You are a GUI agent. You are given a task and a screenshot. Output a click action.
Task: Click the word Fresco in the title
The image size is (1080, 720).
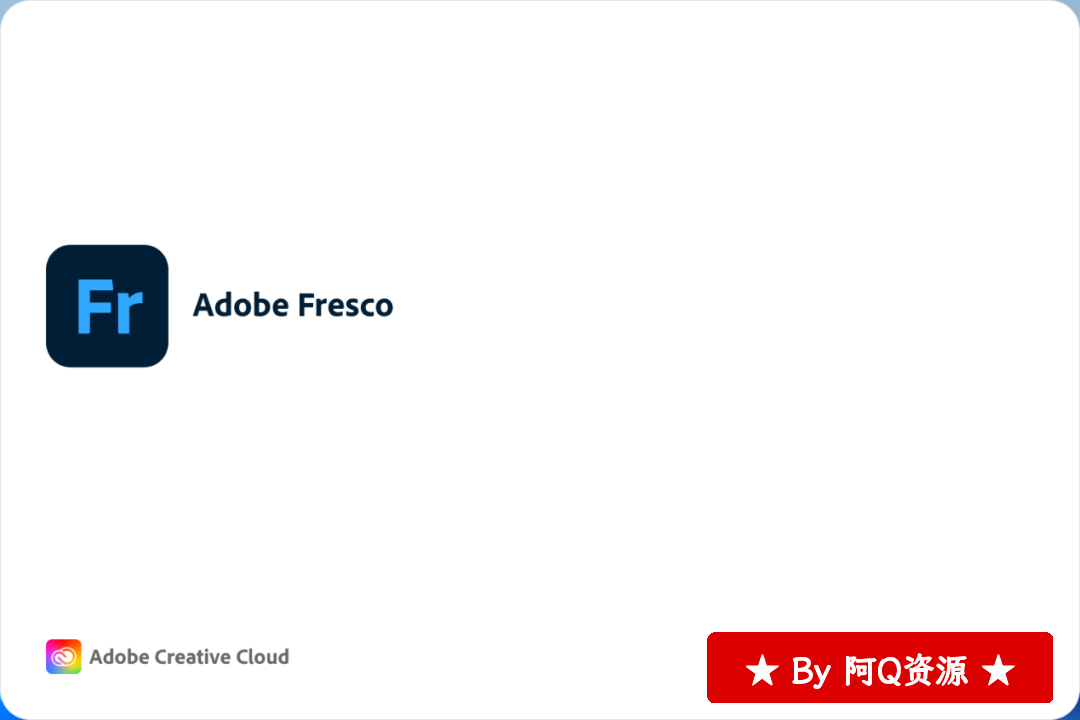[x=346, y=305]
